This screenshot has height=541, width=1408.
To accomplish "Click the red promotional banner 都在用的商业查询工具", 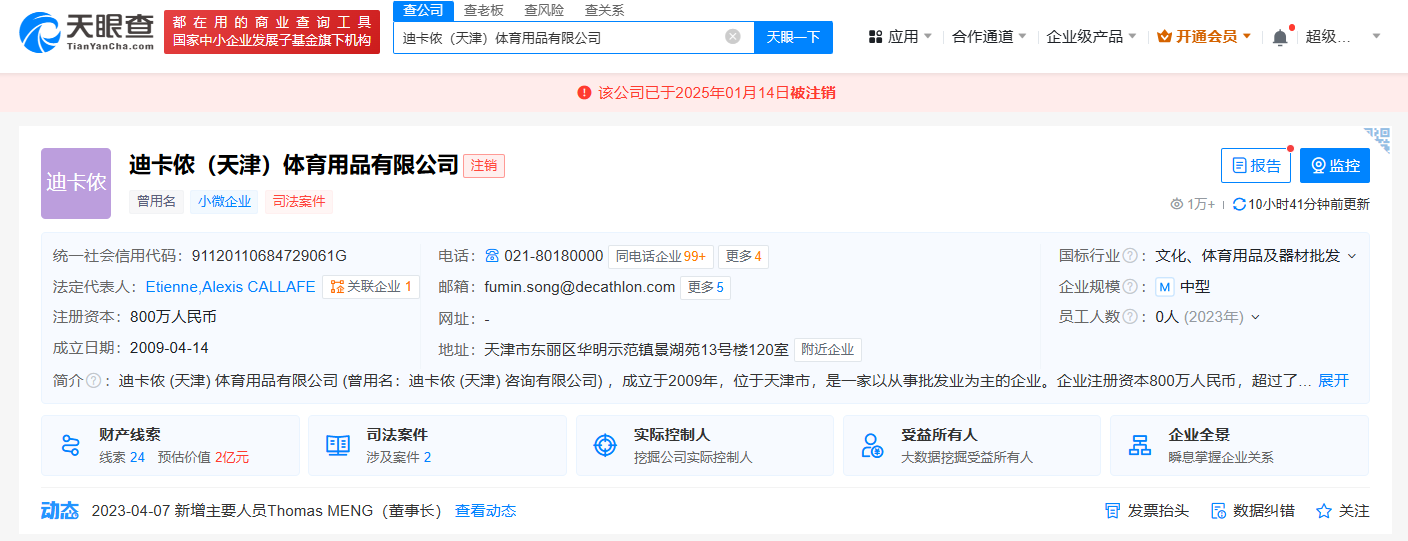I will 272,31.
